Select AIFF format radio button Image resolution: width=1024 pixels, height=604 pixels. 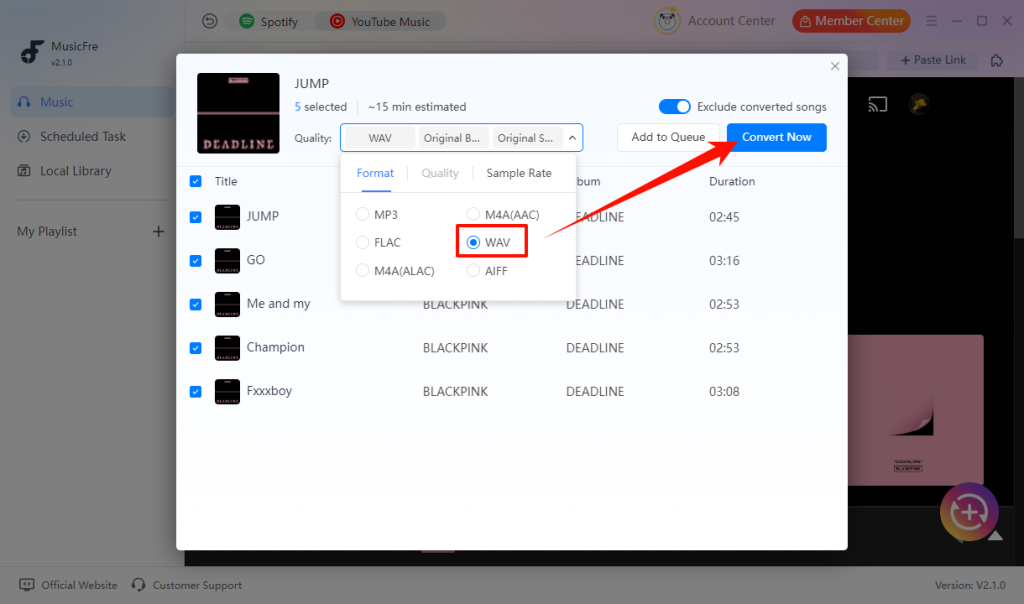click(x=473, y=270)
